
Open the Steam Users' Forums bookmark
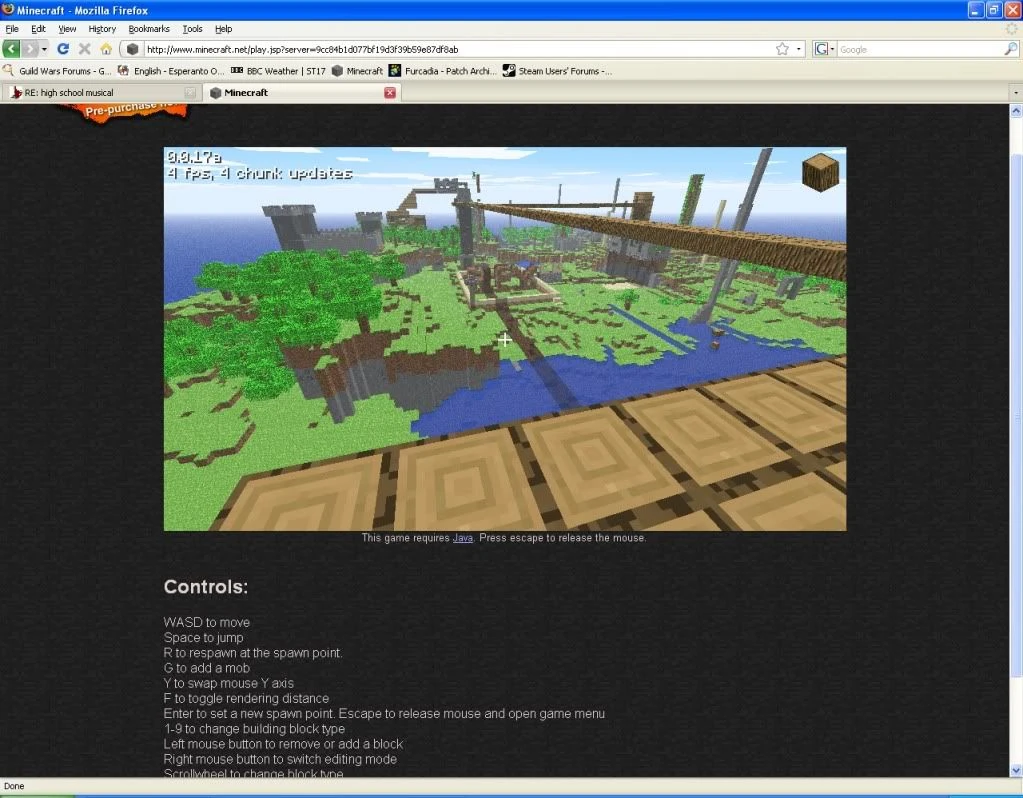point(557,71)
